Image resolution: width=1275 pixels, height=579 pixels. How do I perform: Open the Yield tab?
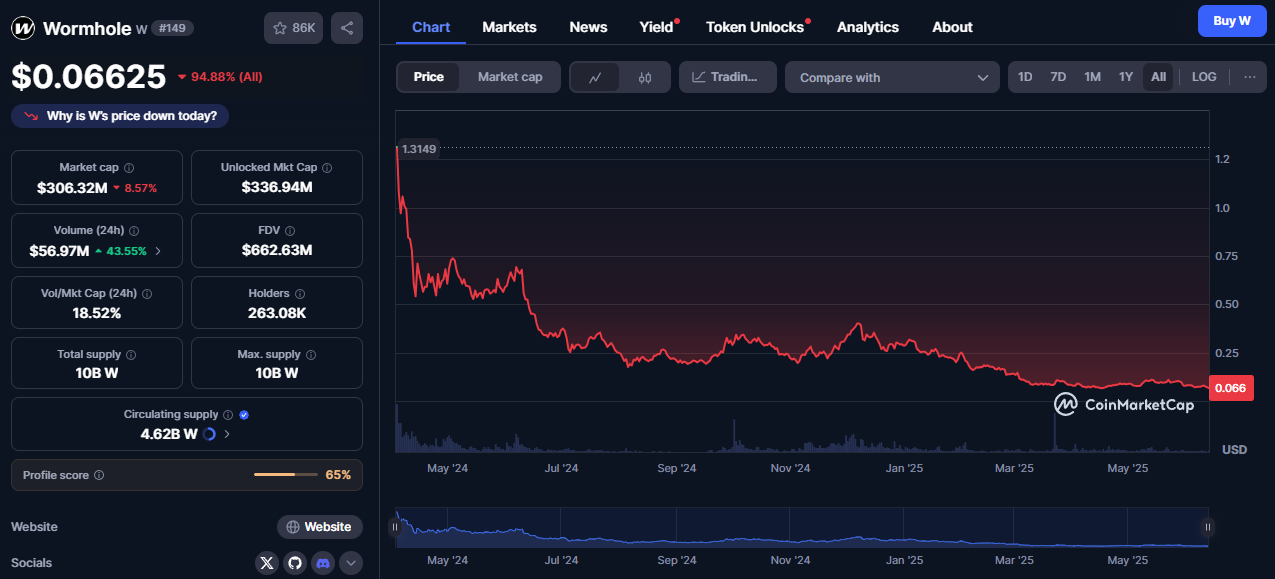657,27
